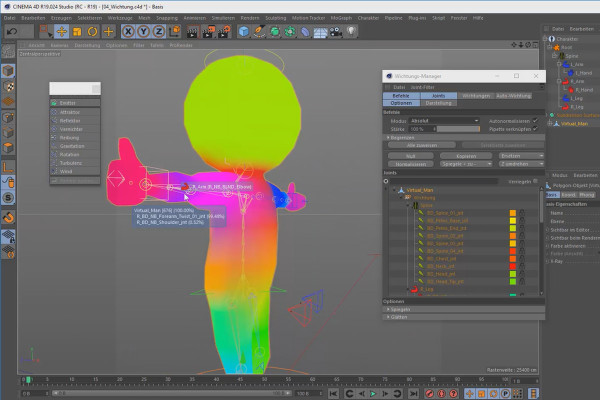Add a Camera object
Screen dimensions: 600x400
(336, 32)
